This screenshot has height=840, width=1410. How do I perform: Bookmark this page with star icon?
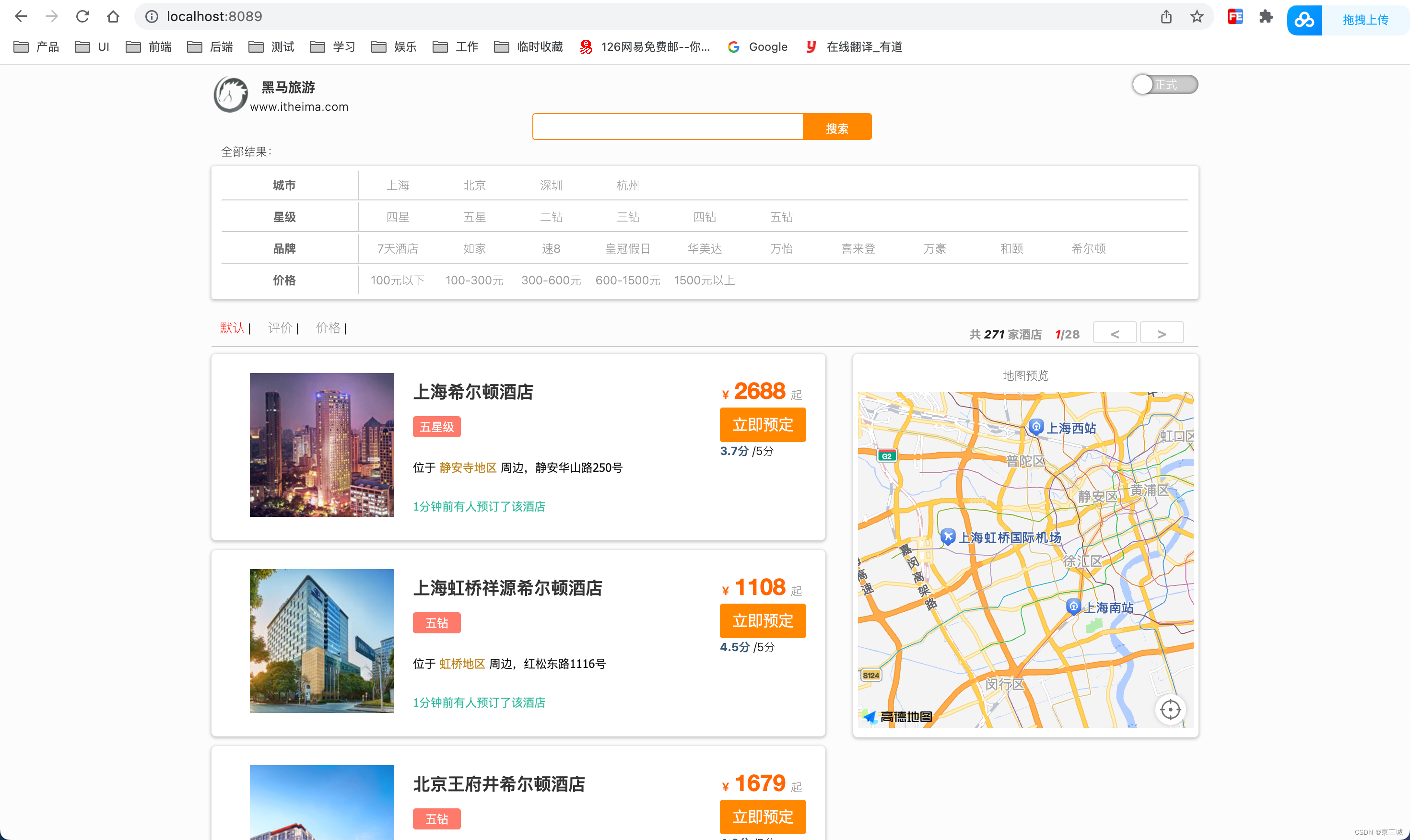1197,16
